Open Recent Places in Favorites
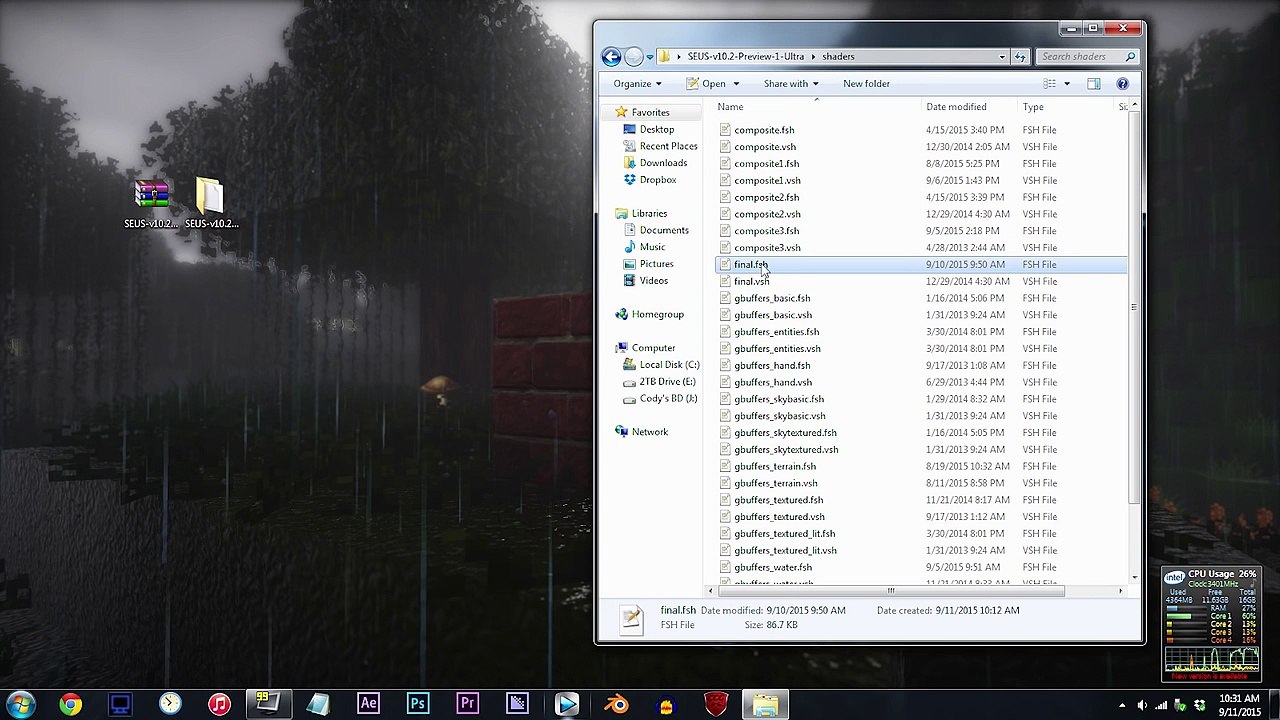This screenshot has width=1280, height=720. pos(668,147)
